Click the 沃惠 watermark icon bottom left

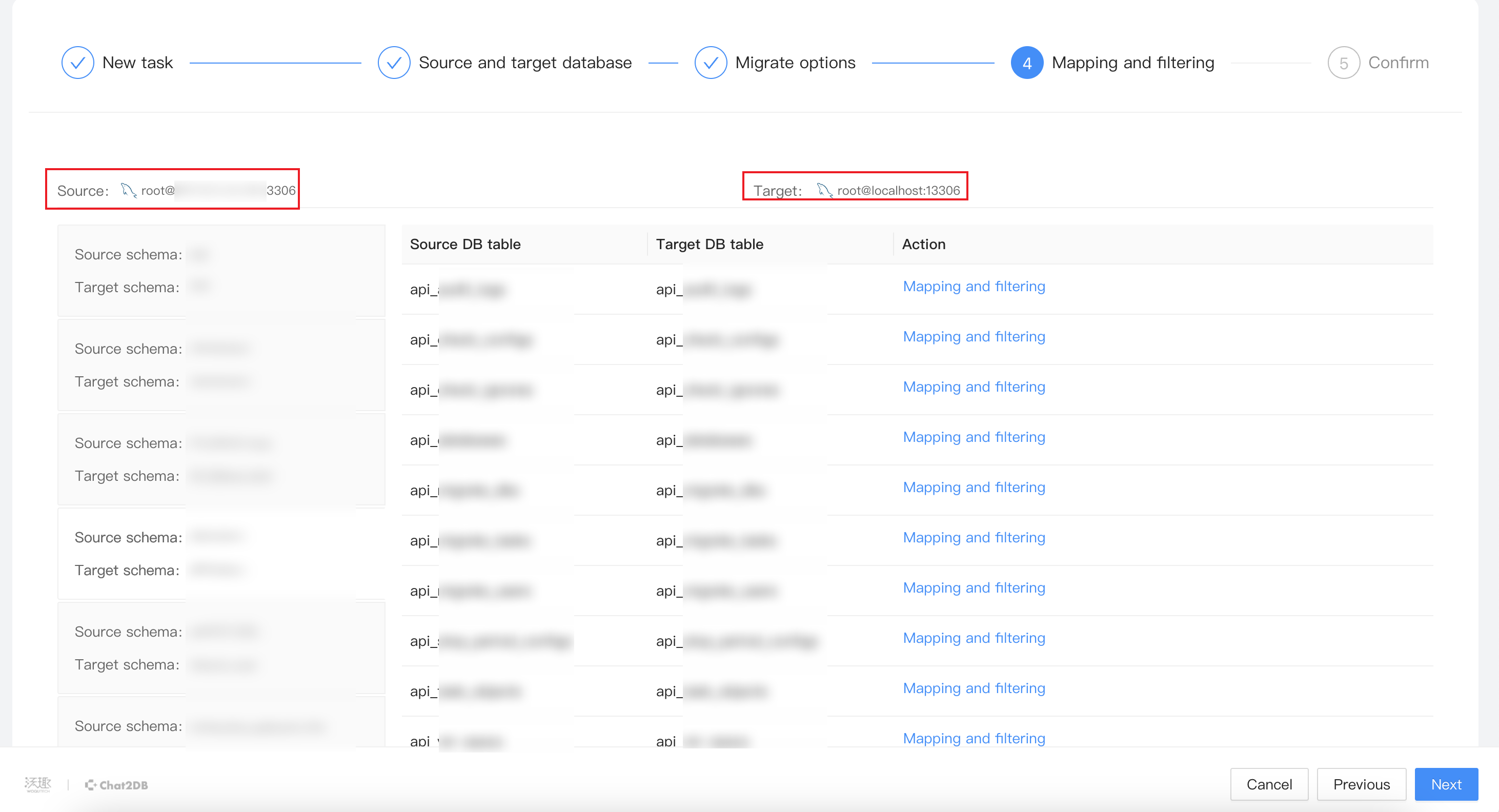pos(35,784)
